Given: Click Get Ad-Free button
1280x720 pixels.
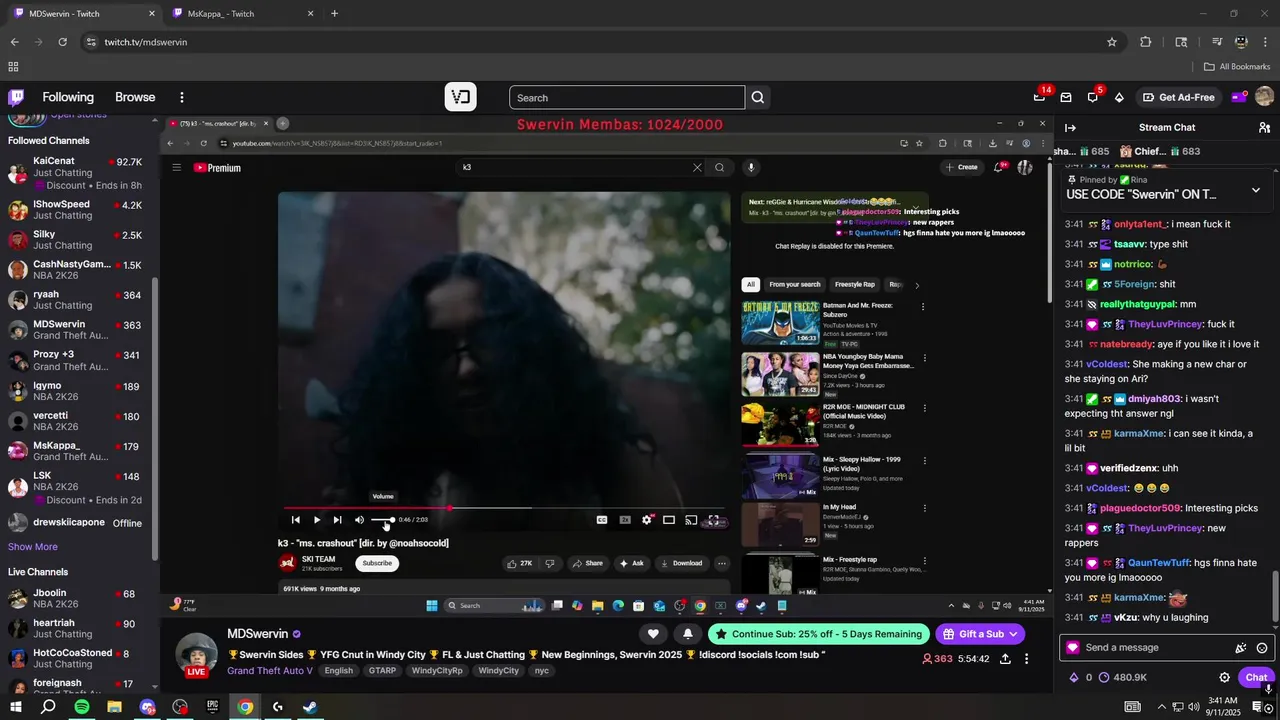Looking at the screenshot, I should coord(1178,97).
